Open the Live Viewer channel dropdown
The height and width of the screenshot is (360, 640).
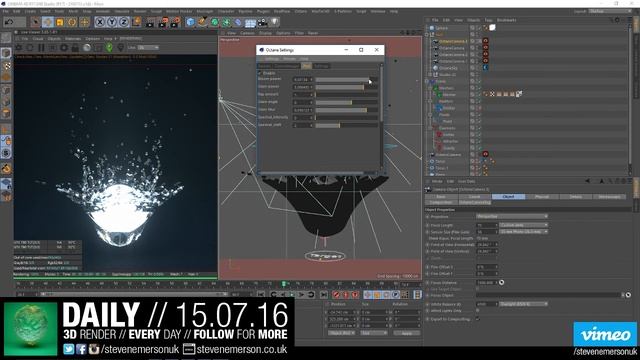(148, 48)
